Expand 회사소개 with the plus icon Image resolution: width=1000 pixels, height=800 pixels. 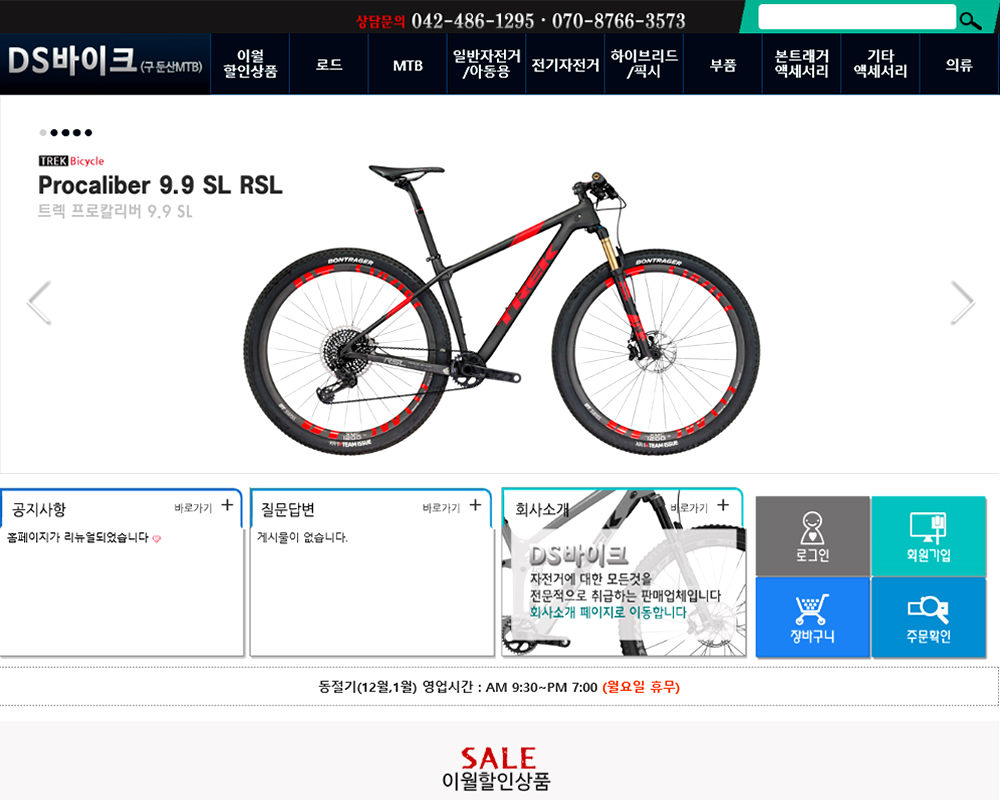coord(723,505)
